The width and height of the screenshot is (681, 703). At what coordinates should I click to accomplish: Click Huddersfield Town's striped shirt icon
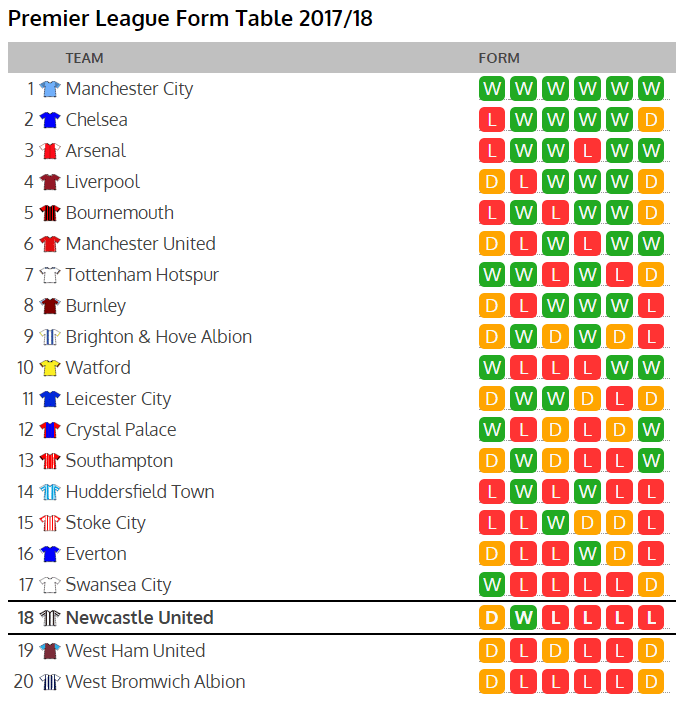50,492
